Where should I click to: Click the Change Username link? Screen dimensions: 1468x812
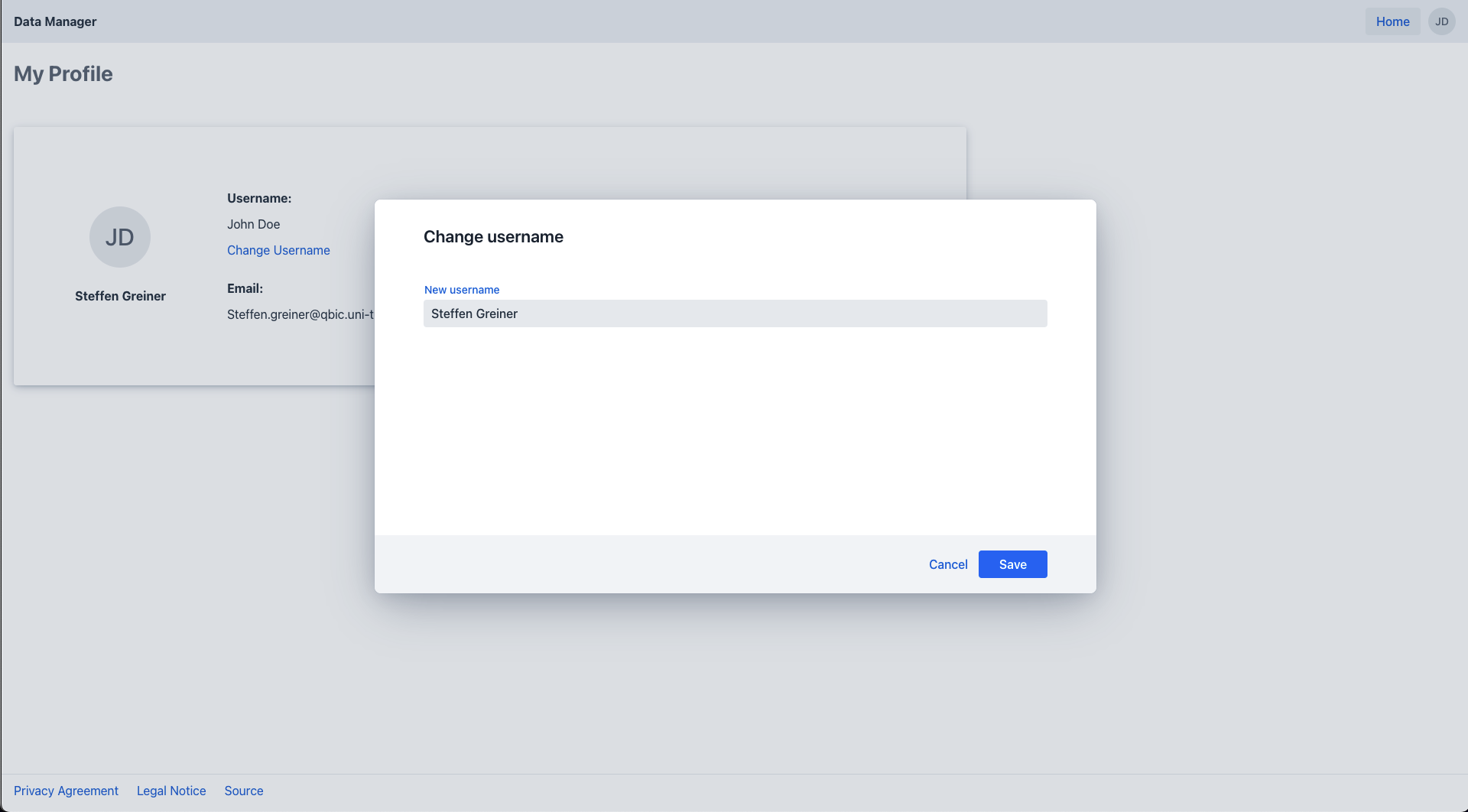(x=278, y=250)
